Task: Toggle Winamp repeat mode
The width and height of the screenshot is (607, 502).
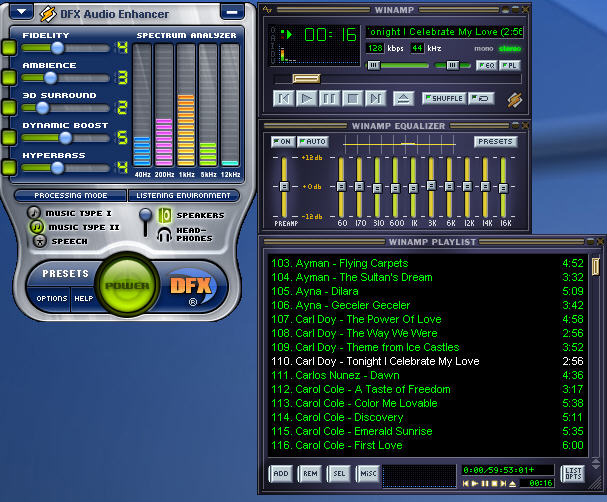Action: click(481, 98)
